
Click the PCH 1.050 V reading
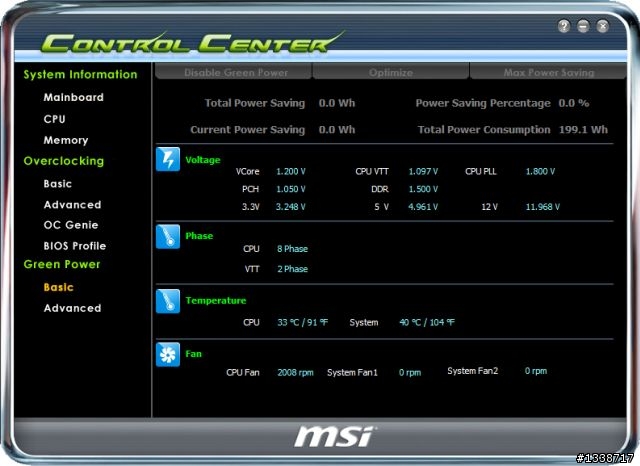[x=291, y=189]
